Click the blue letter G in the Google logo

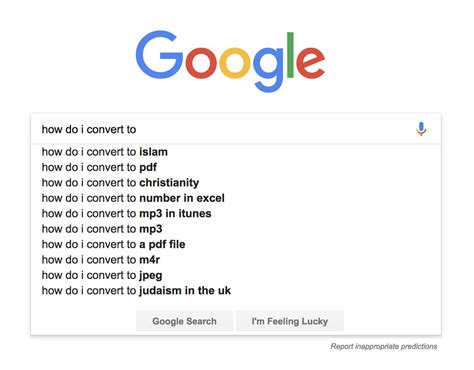(159, 55)
